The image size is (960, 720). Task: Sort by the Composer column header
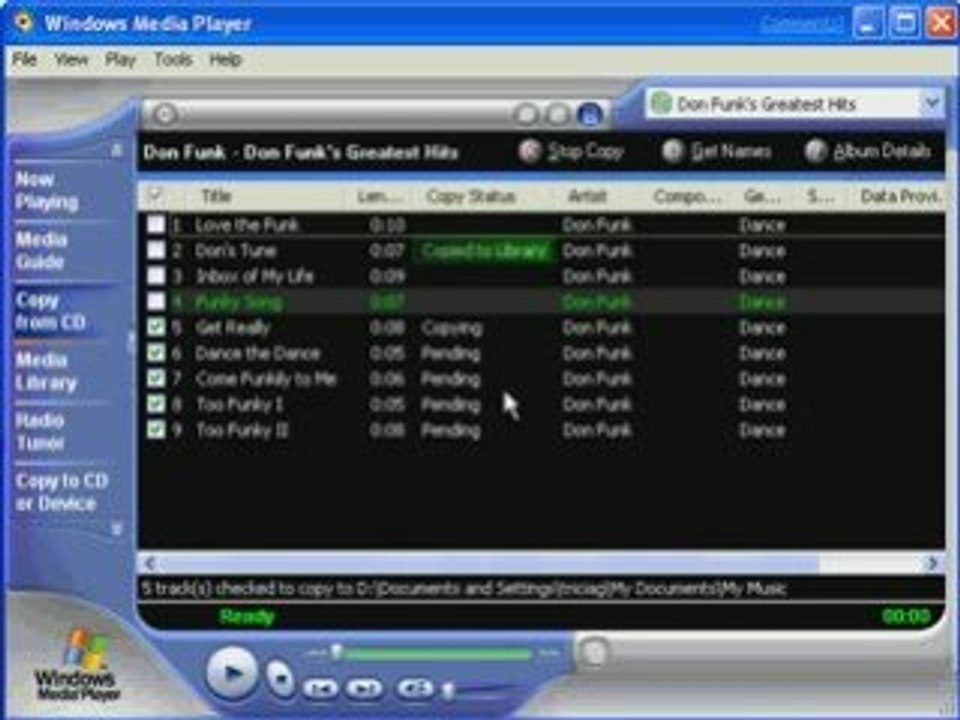point(687,196)
